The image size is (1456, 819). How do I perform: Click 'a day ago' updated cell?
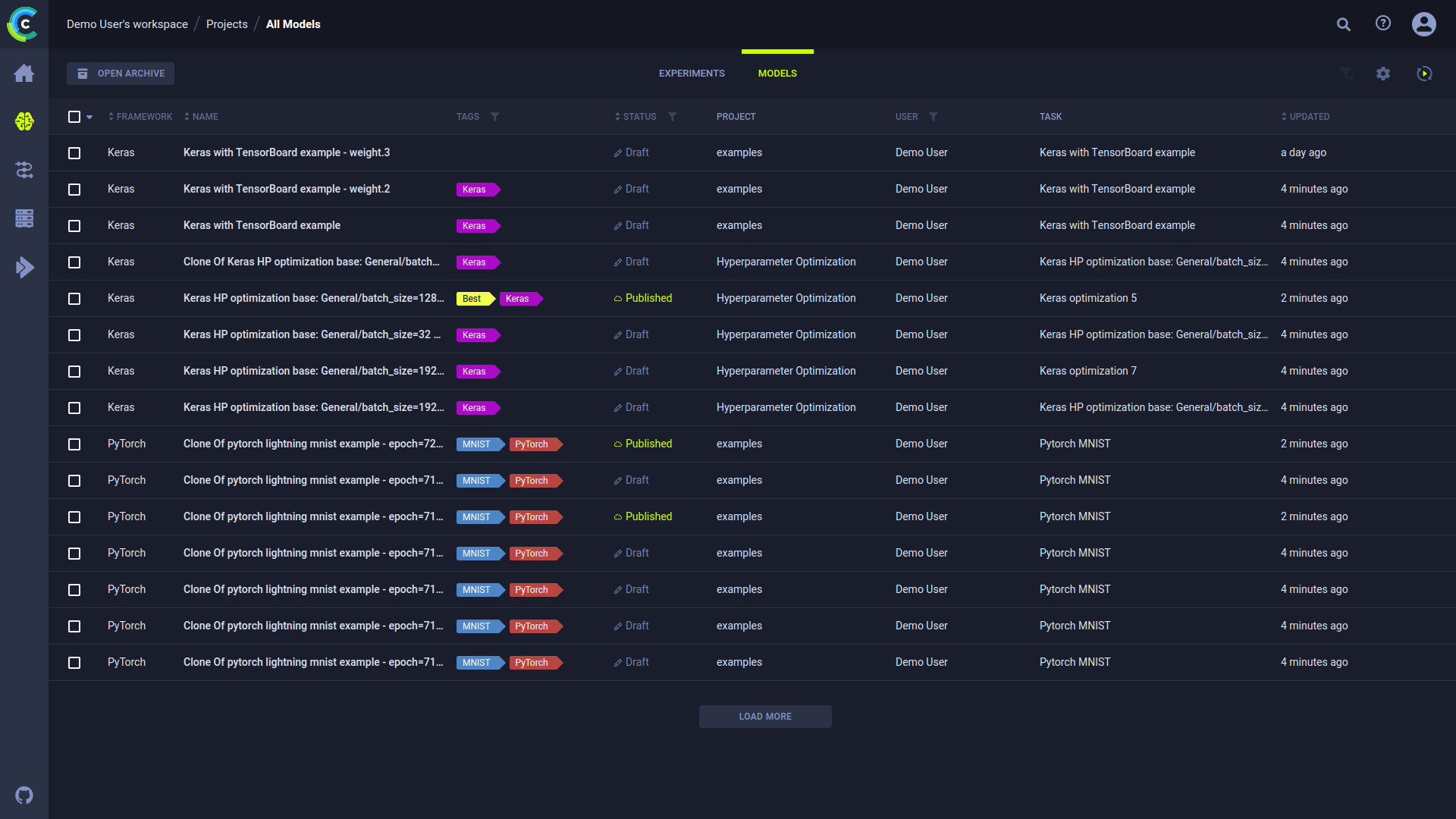pyautogui.click(x=1304, y=152)
